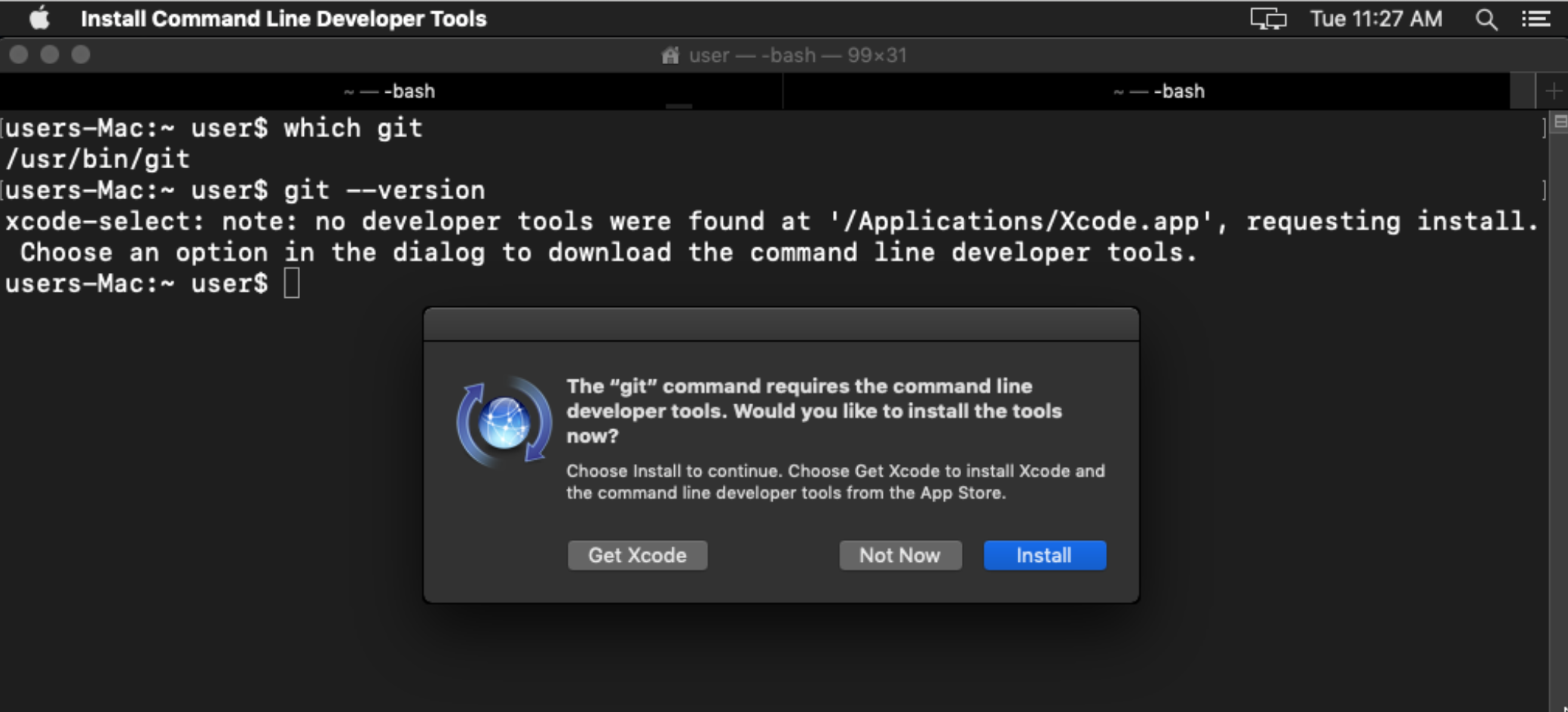Open the Spotlight search icon
Image resolution: width=1568 pixels, height=712 pixels.
pyautogui.click(x=1487, y=19)
